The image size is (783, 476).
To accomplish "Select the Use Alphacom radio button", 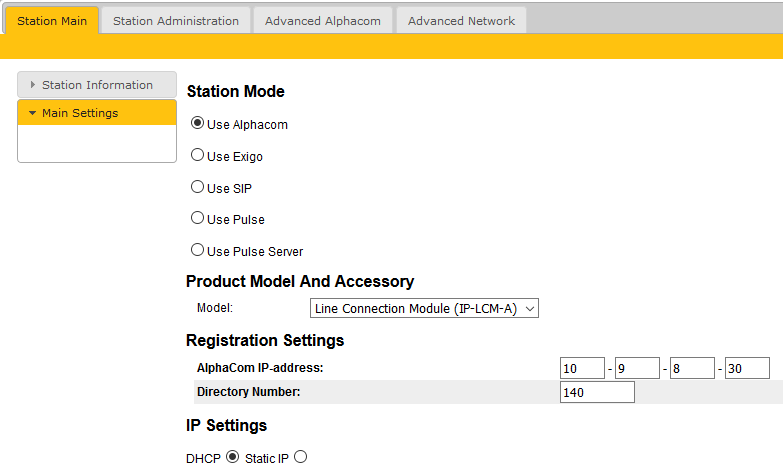I will (x=198, y=124).
